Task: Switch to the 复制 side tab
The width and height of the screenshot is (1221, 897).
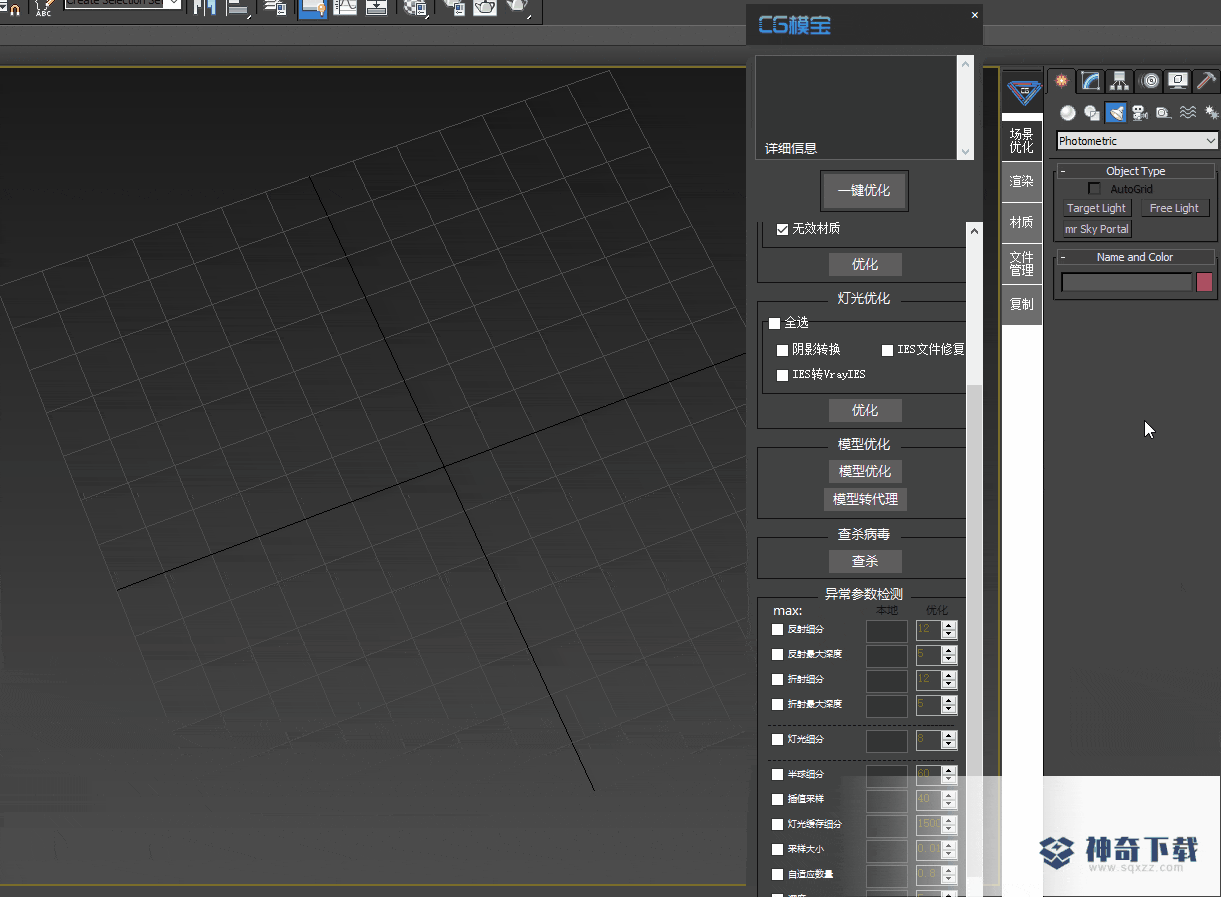Action: pyautogui.click(x=1021, y=304)
